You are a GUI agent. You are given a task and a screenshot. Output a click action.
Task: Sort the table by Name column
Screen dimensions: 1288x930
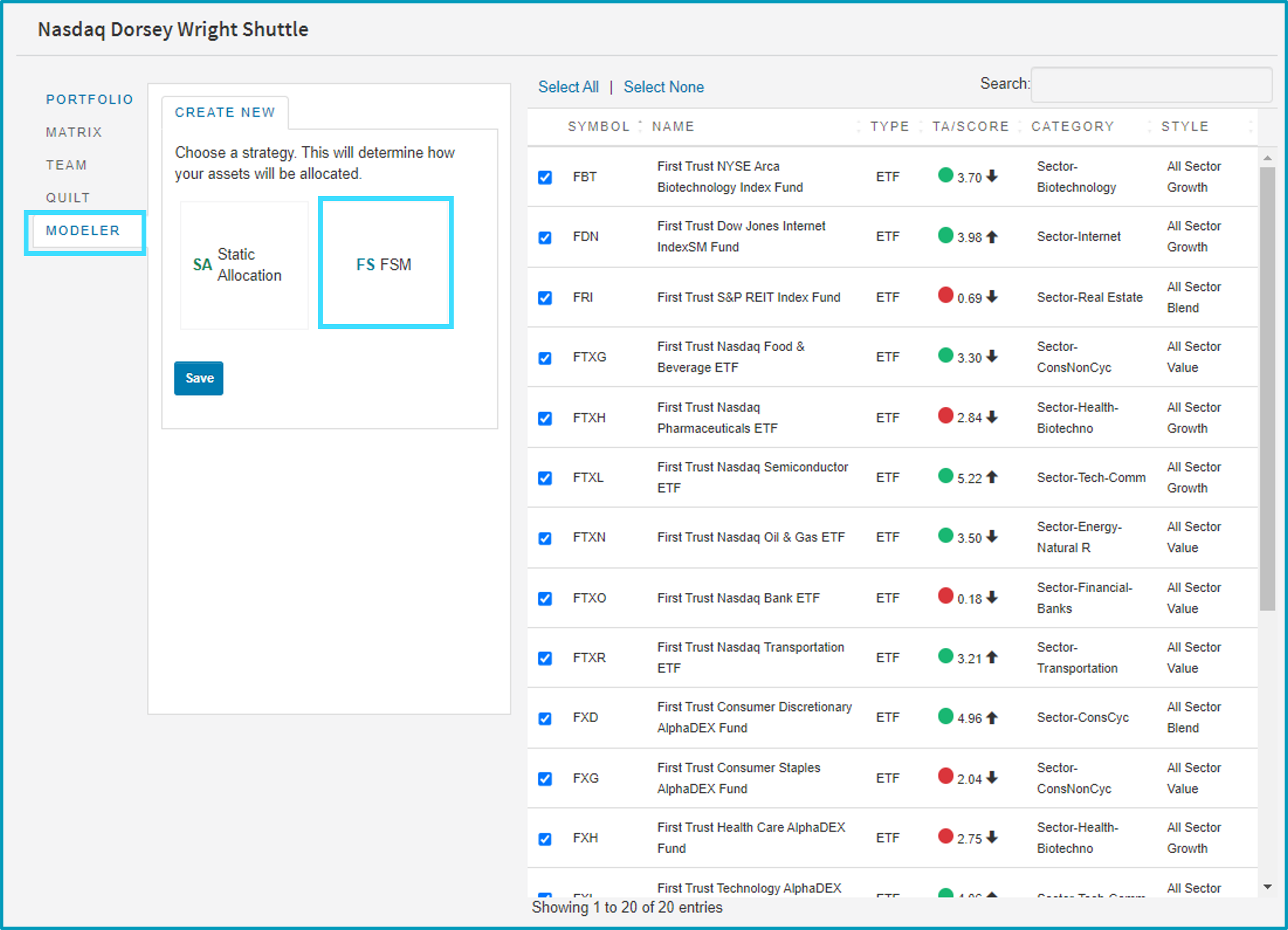[673, 127]
